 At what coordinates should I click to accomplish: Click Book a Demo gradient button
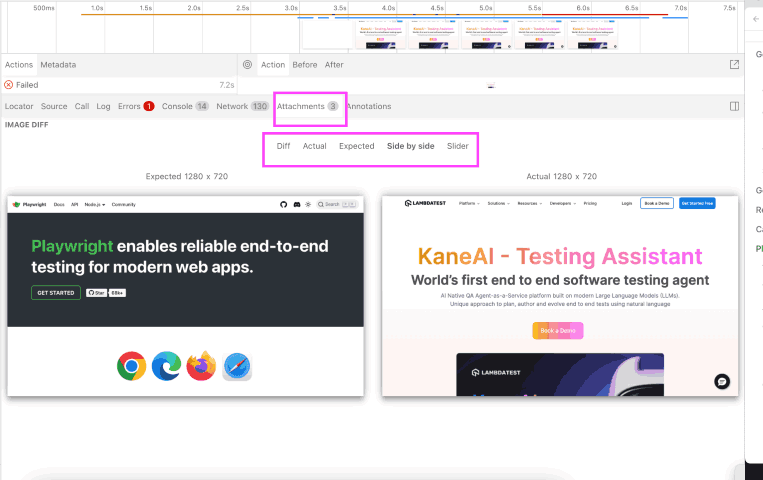coord(557,330)
